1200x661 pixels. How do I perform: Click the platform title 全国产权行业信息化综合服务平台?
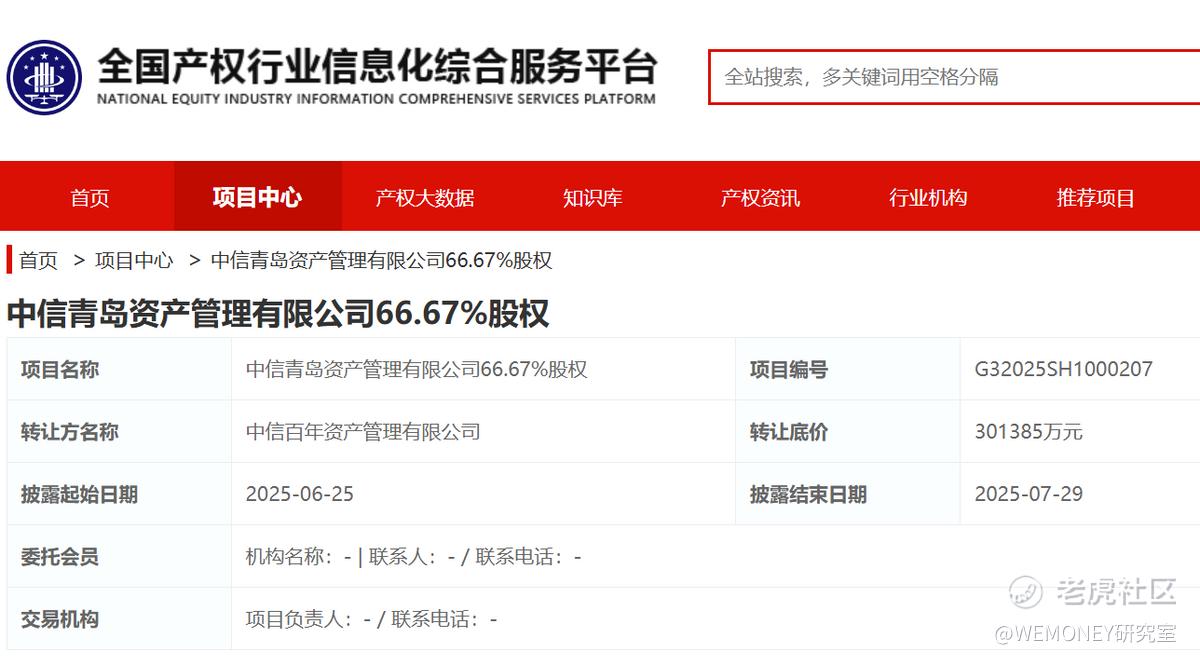pos(376,67)
